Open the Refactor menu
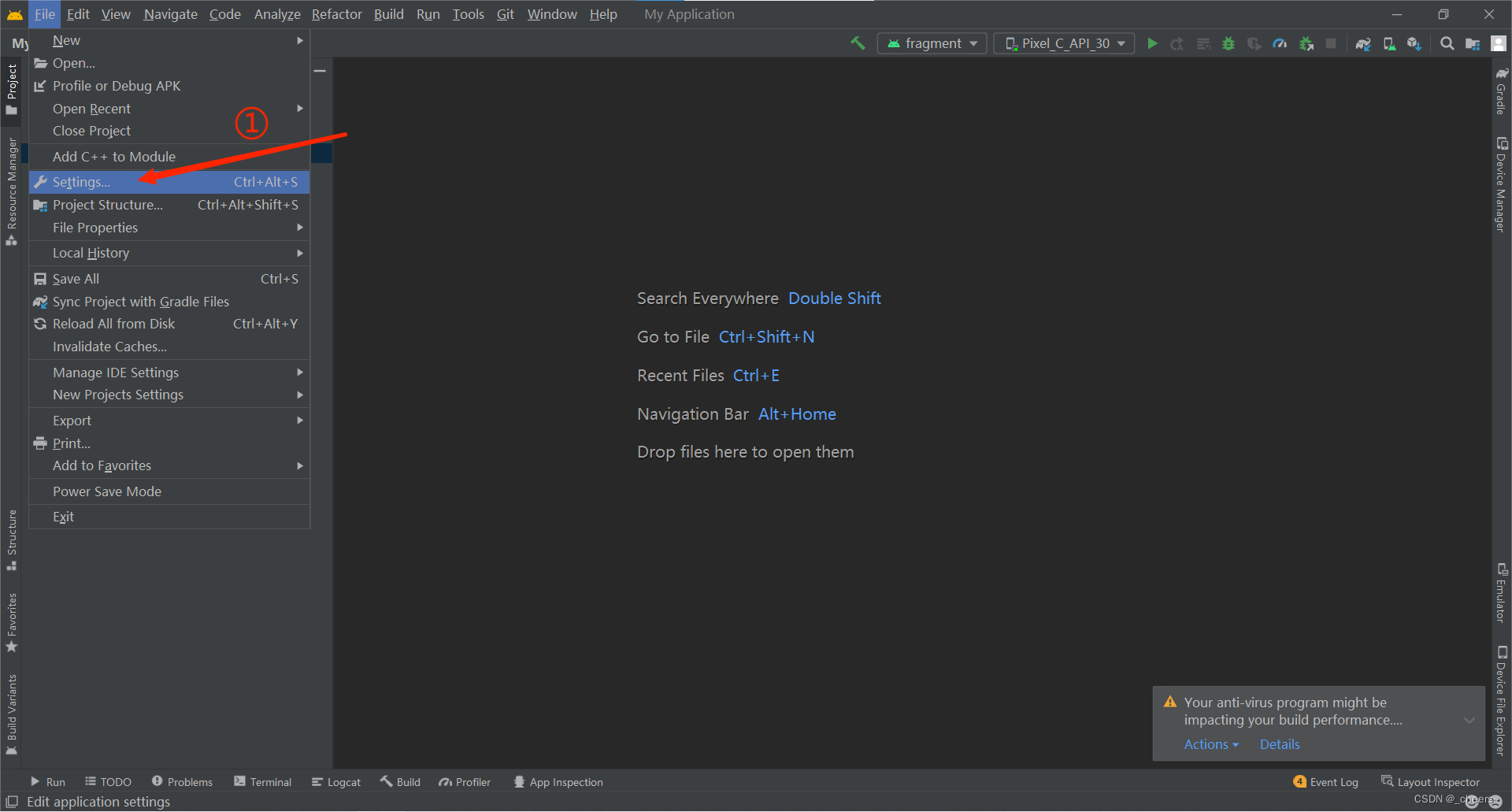The height and width of the screenshot is (812, 1512). coord(336,14)
